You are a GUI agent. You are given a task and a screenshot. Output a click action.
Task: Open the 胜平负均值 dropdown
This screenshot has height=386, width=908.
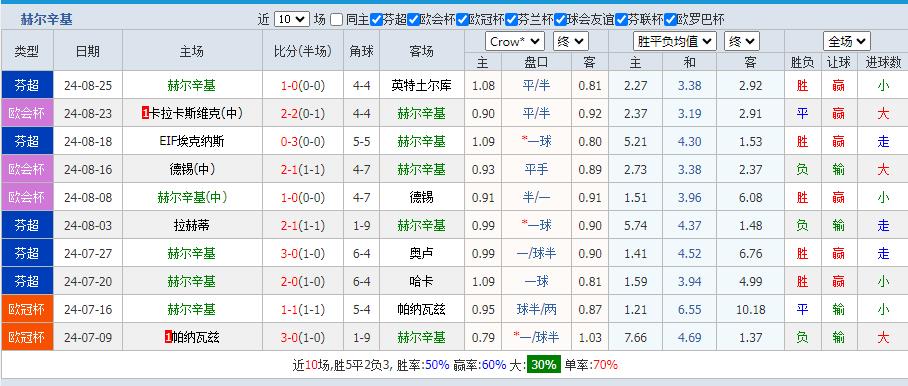675,41
